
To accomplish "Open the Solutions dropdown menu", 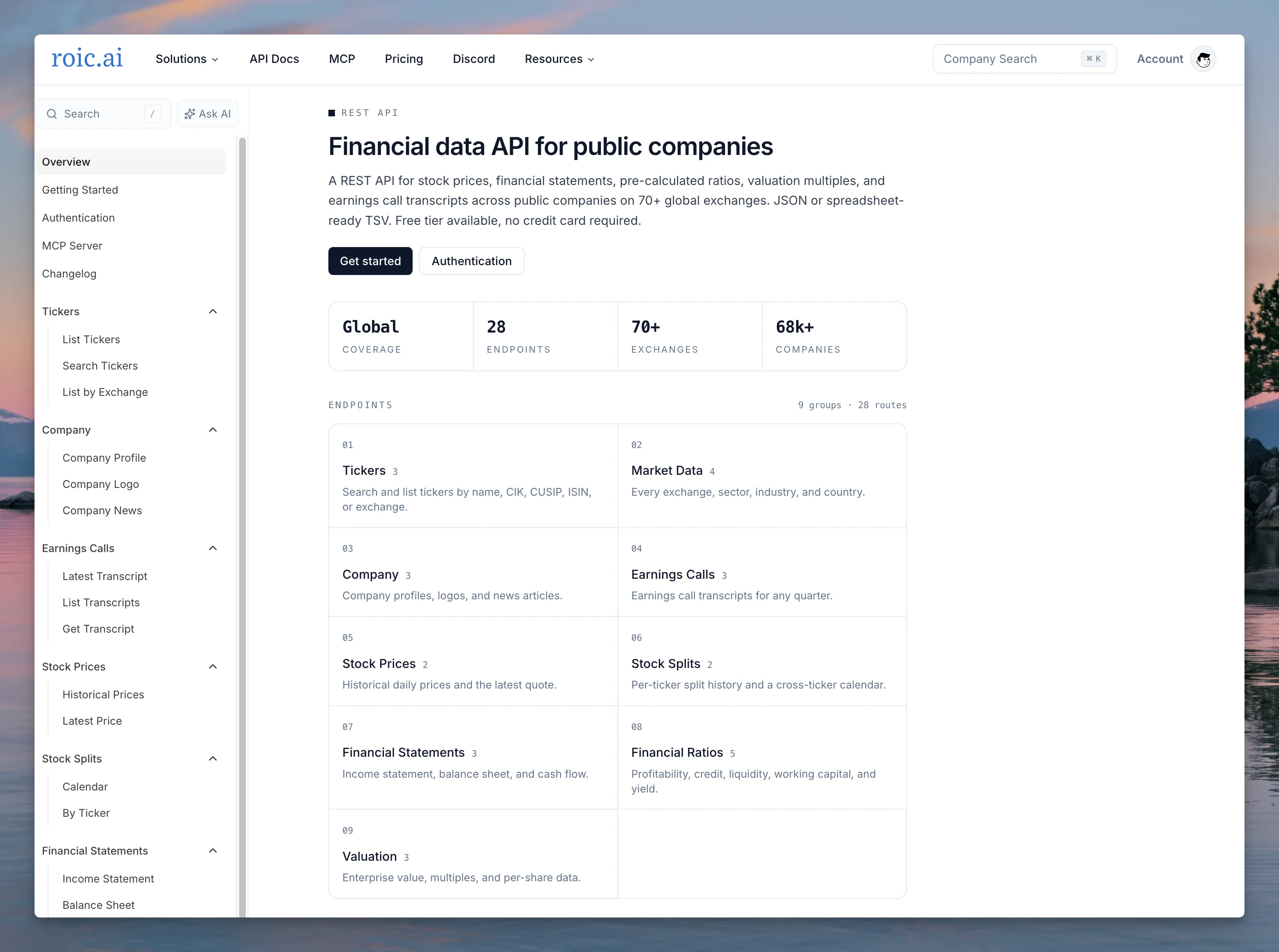I will [187, 59].
